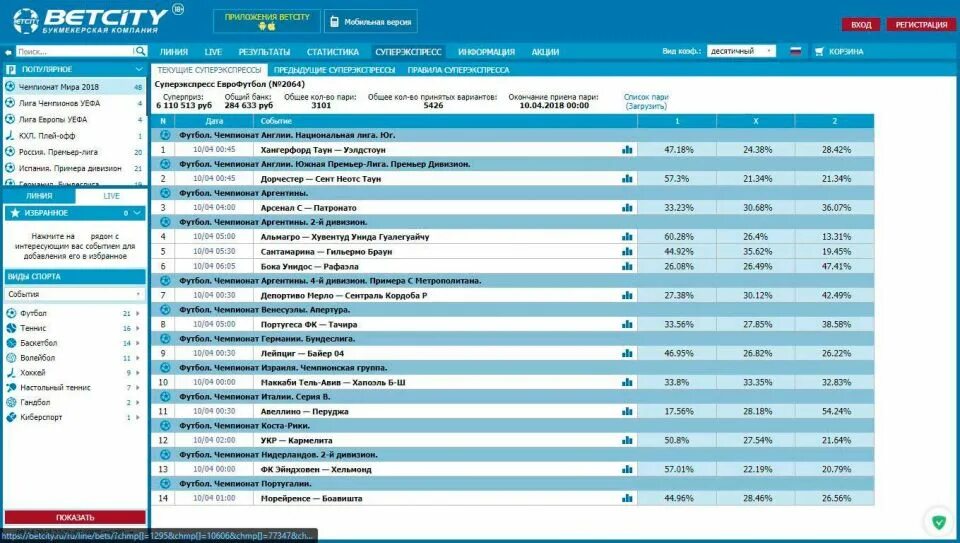
Task: Open the События dropdown in sidebar
Action: click(x=75, y=294)
